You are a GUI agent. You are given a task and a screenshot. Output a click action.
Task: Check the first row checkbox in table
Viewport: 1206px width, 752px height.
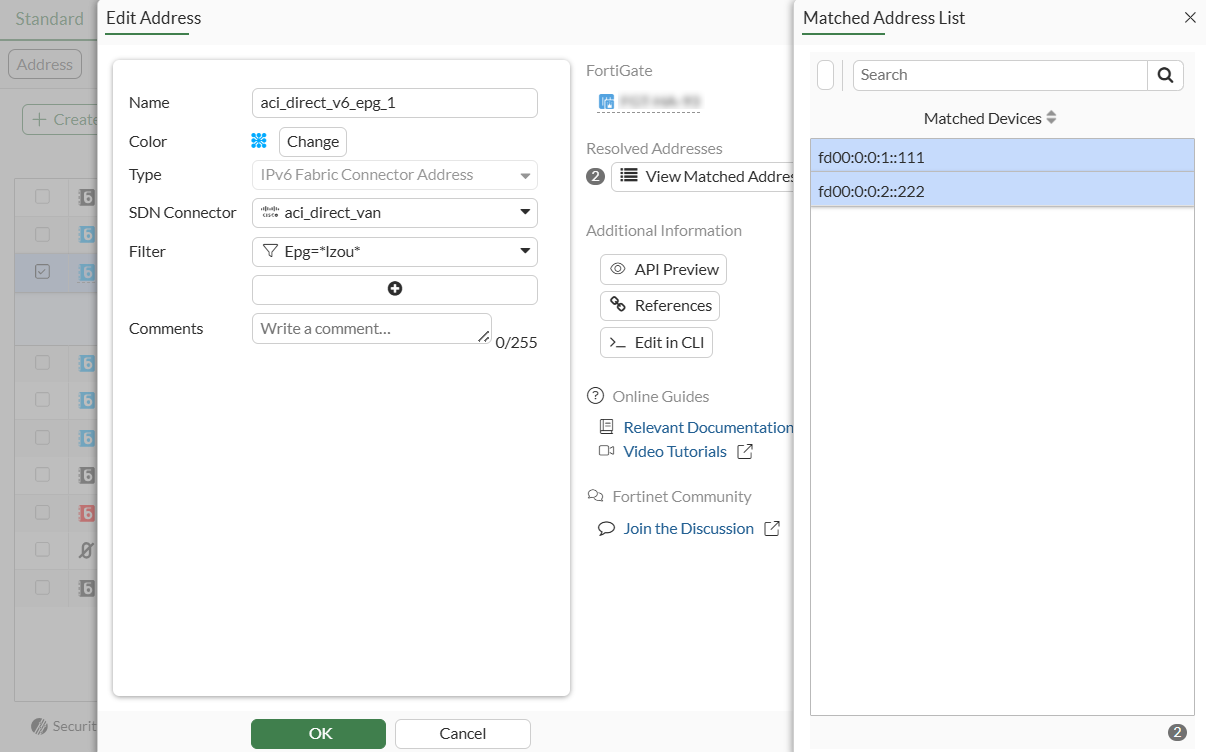42,196
